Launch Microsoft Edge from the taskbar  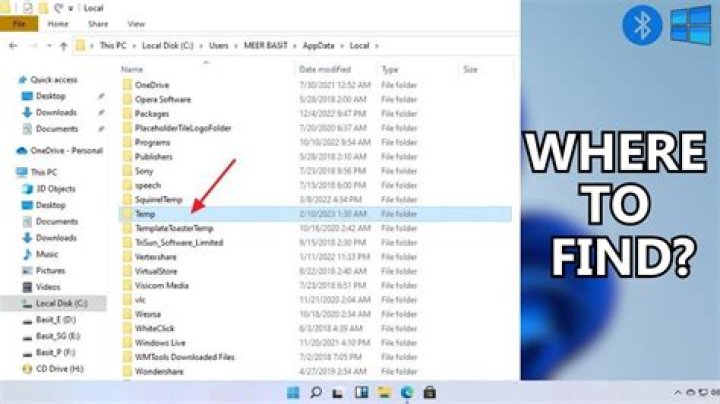click(407, 392)
